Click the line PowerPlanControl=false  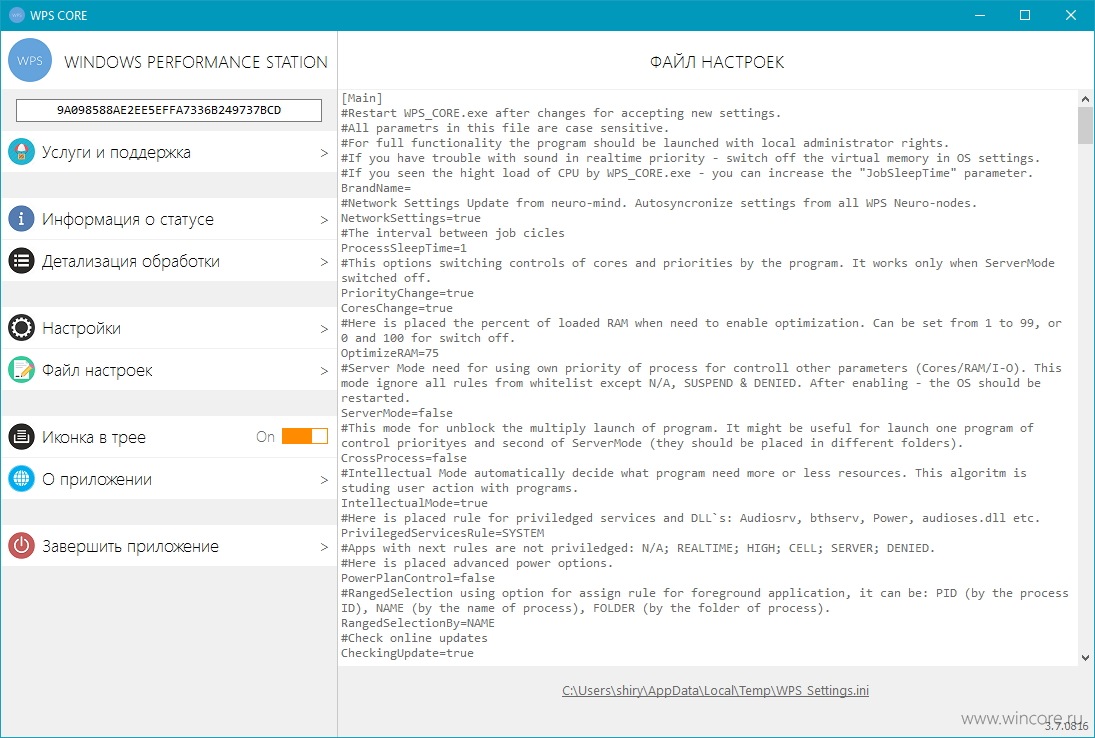pyautogui.click(x=418, y=578)
